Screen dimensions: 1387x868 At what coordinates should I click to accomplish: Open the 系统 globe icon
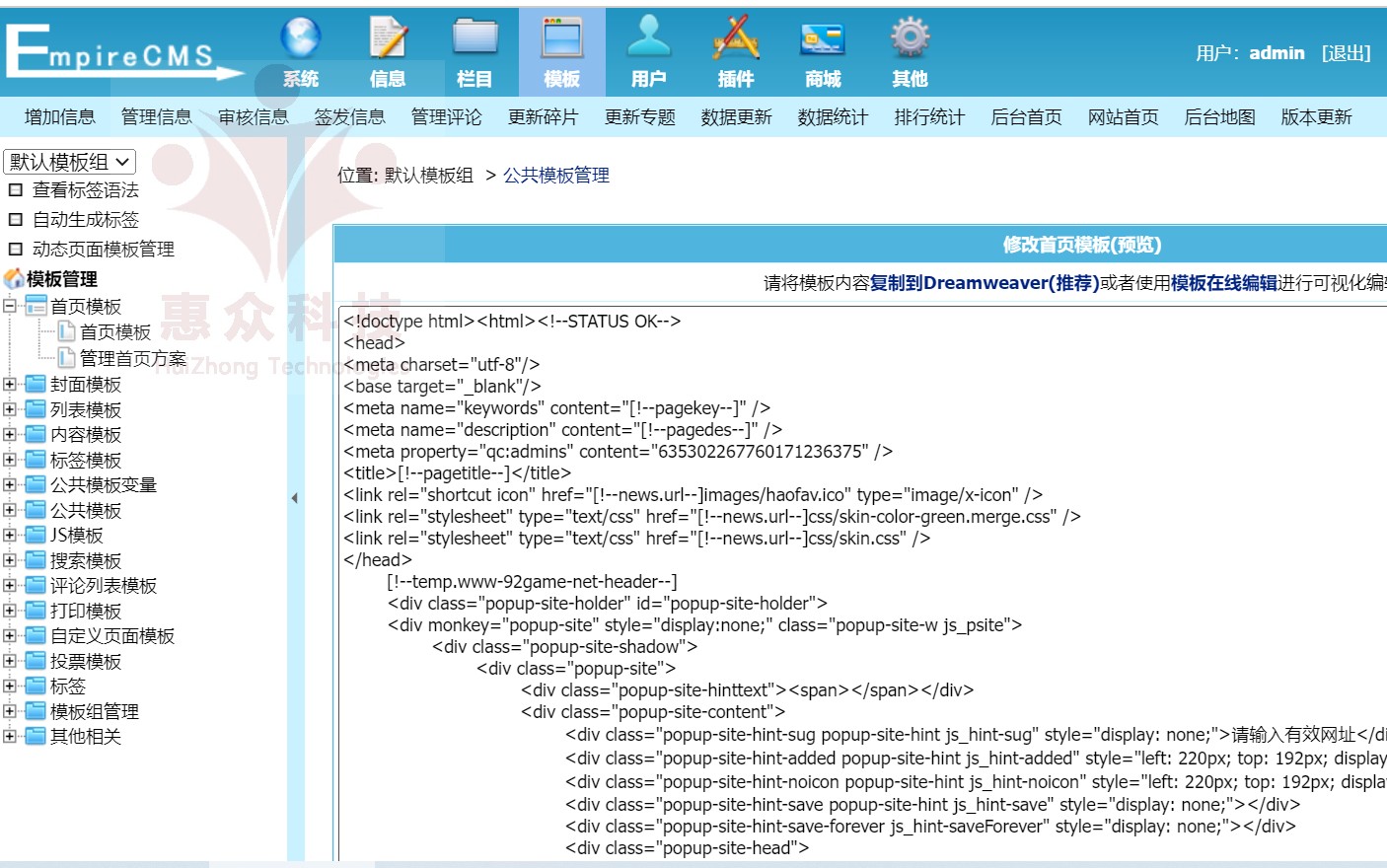pyautogui.click(x=301, y=37)
